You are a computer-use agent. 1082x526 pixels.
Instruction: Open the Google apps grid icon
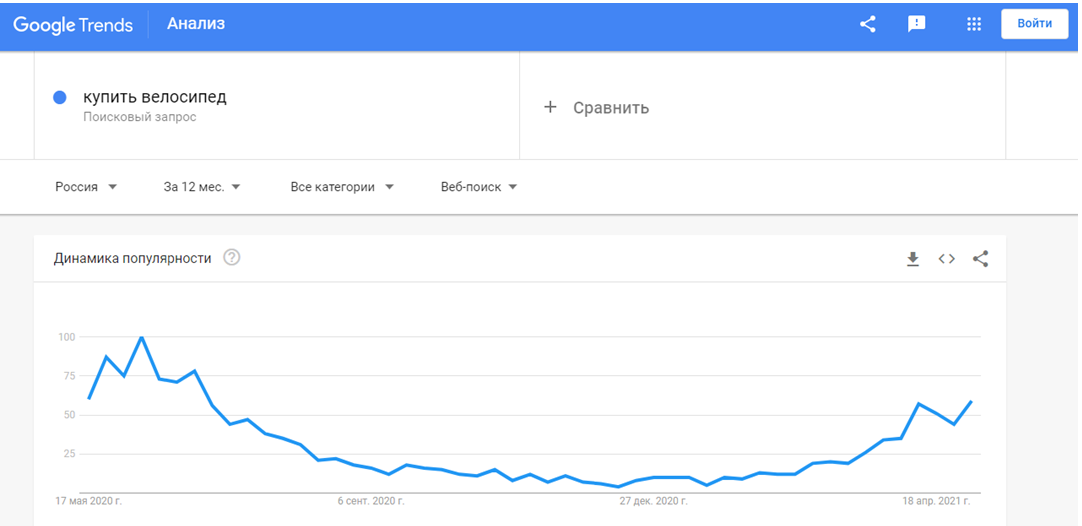click(974, 24)
